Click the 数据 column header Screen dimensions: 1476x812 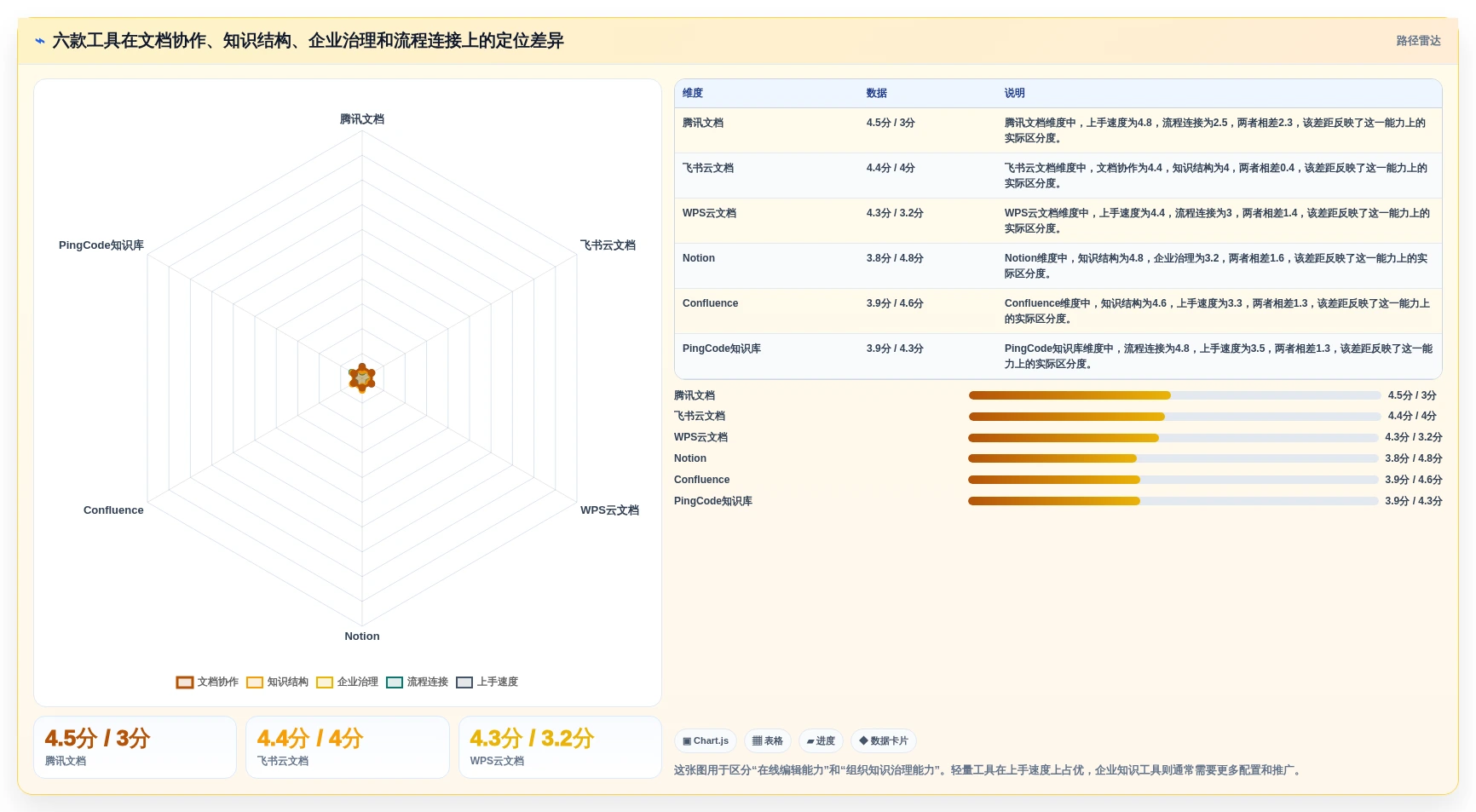[877, 94]
